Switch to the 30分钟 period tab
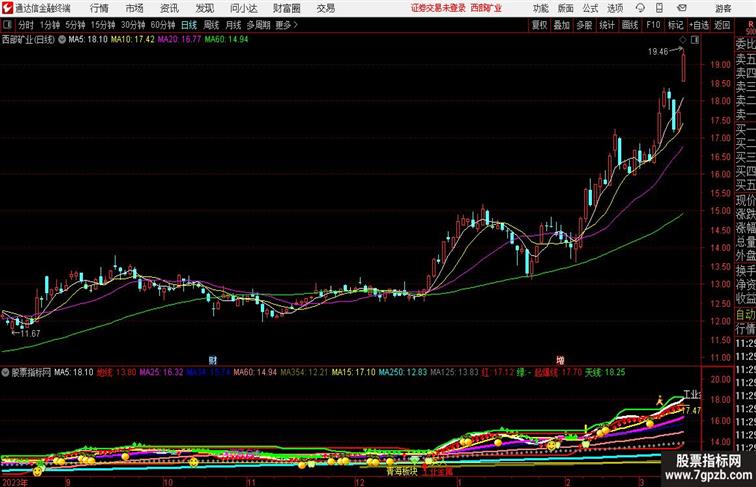 coord(133,25)
